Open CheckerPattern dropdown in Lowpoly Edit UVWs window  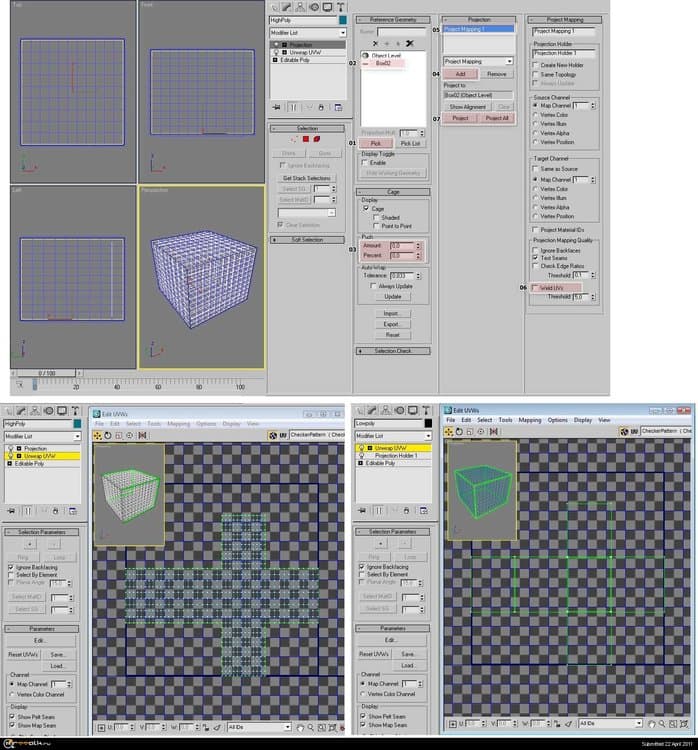[x=666, y=431]
